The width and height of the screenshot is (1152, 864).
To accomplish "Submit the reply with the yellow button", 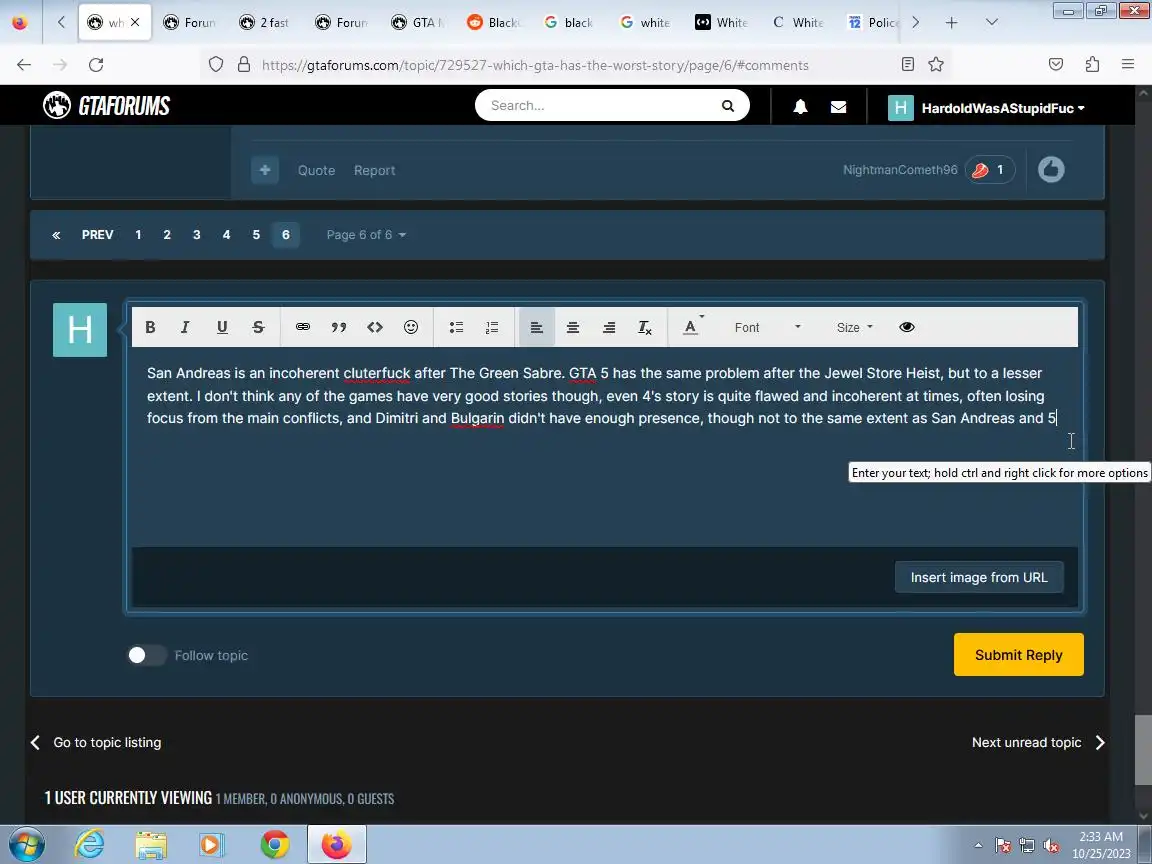I will coord(1018,655).
